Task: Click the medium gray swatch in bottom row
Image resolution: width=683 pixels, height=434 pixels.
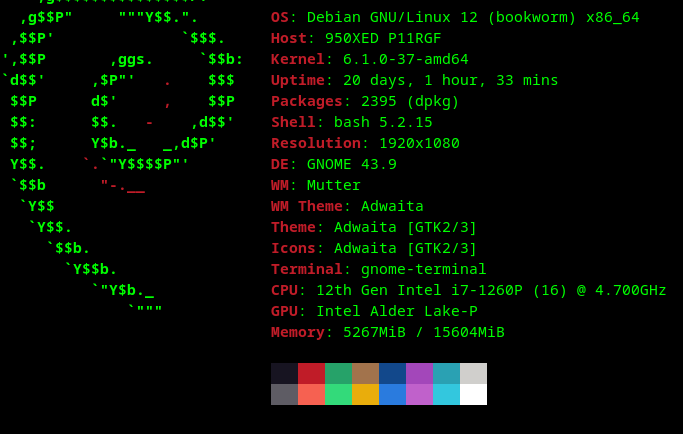Action: tap(284, 394)
